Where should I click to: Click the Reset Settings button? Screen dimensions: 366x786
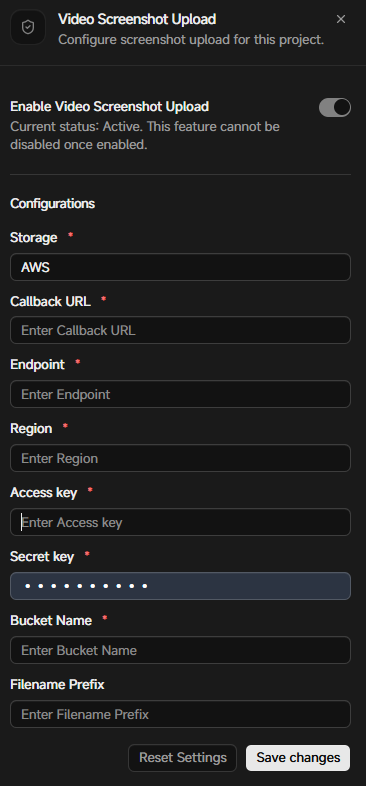[x=182, y=757]
